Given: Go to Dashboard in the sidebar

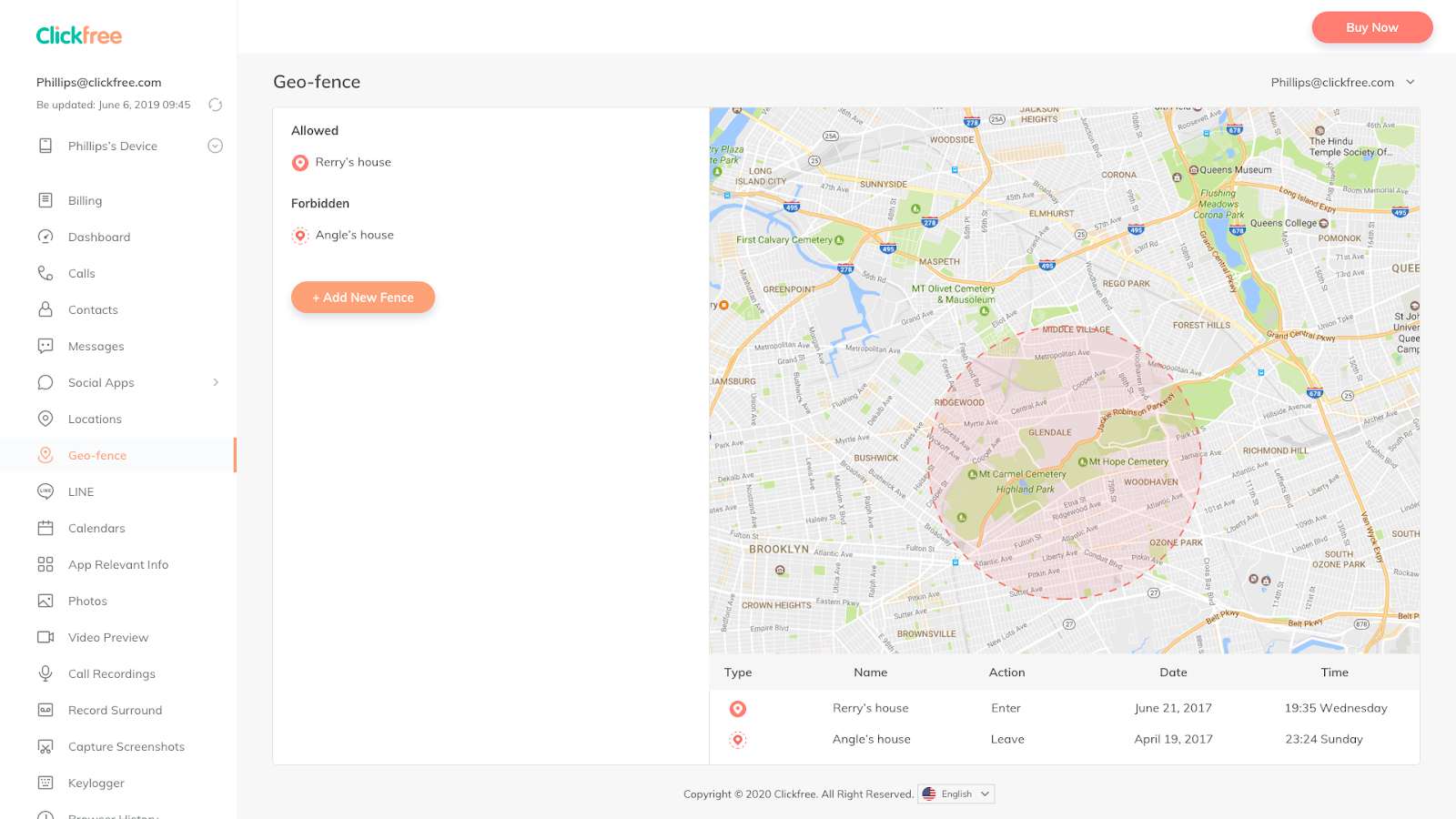Looking at the screenshot, I should pyautogui.click(x=99, y=237).
